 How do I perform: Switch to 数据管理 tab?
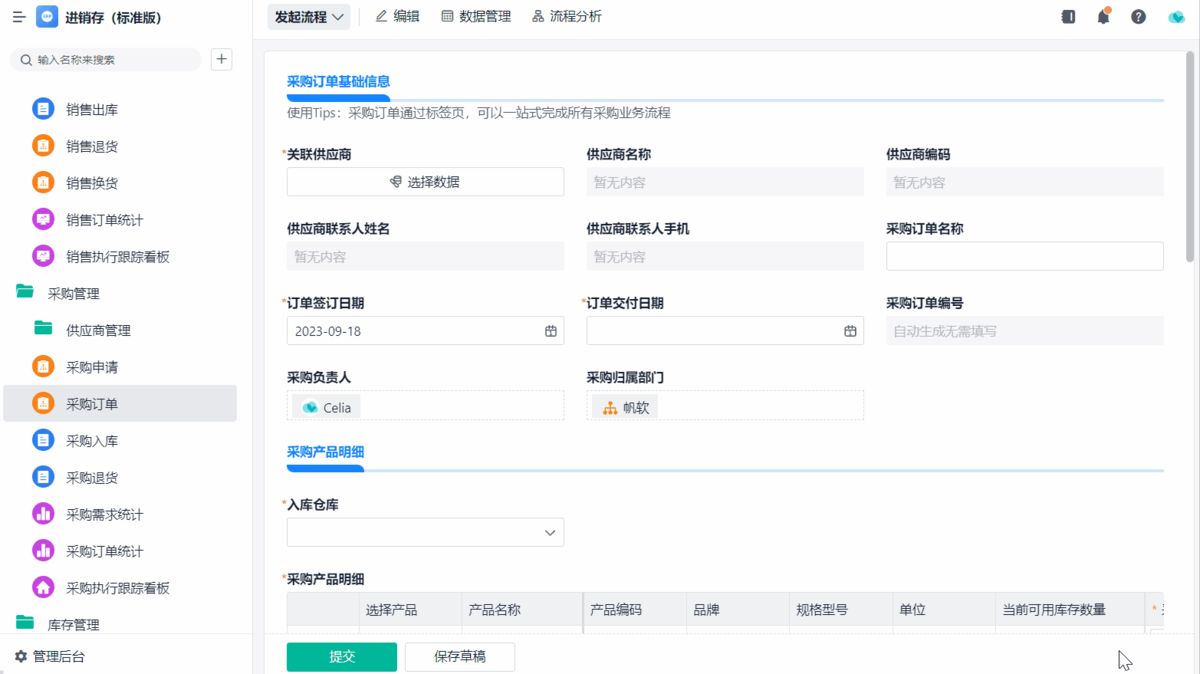point(476,17)
